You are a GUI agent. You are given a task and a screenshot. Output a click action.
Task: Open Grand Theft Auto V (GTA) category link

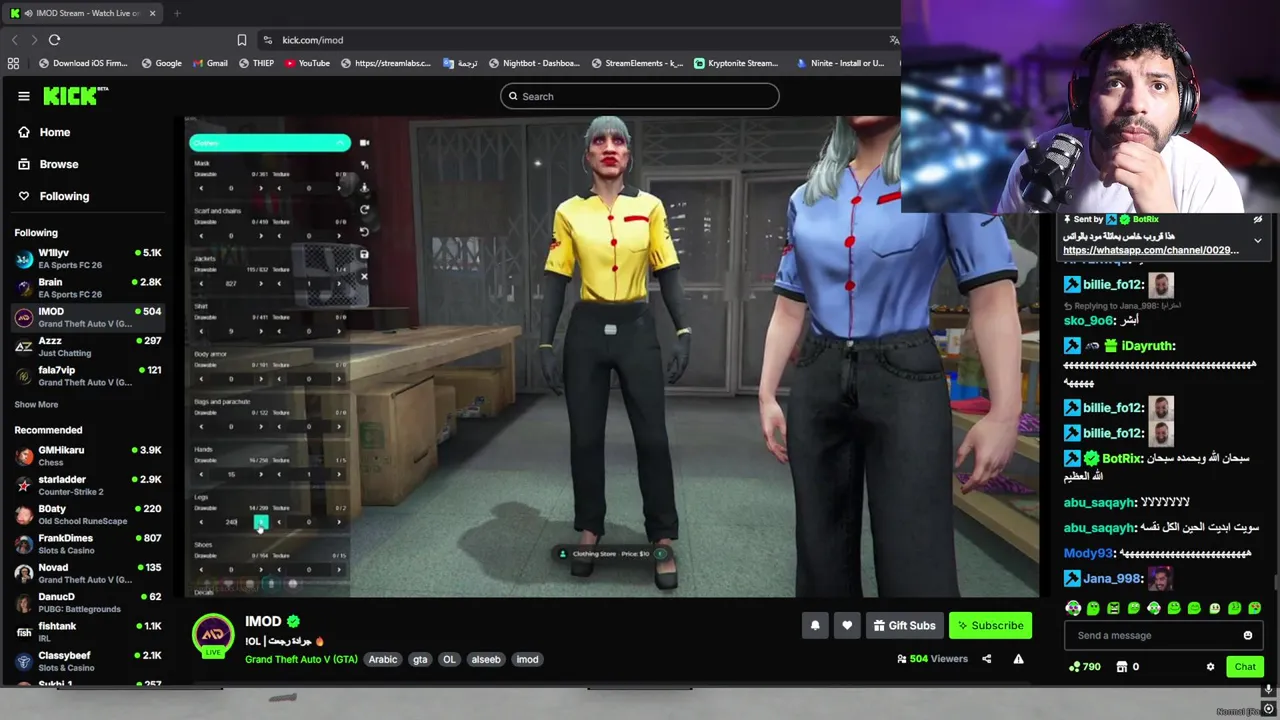pos(301,660)
